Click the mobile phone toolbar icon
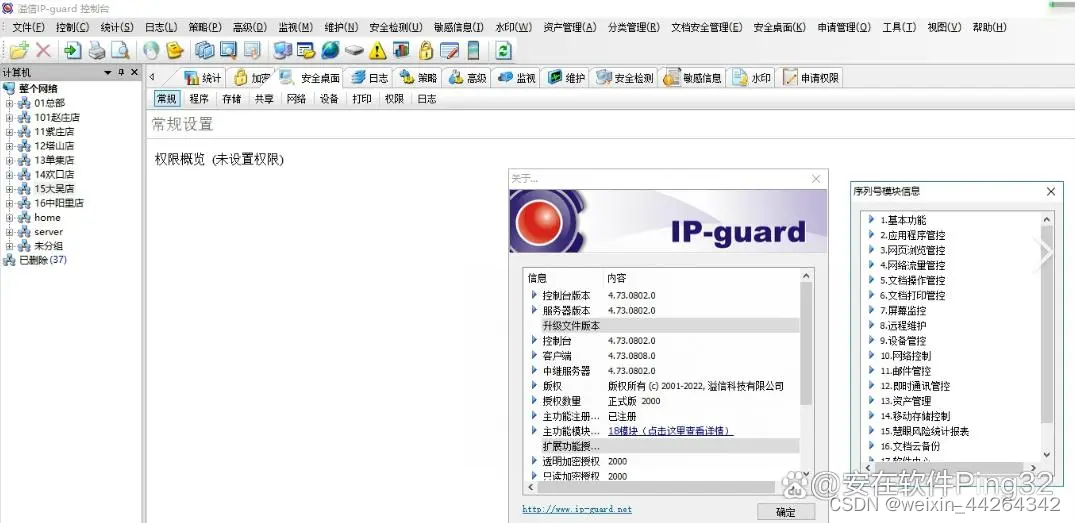 click(x=473, y=50)
